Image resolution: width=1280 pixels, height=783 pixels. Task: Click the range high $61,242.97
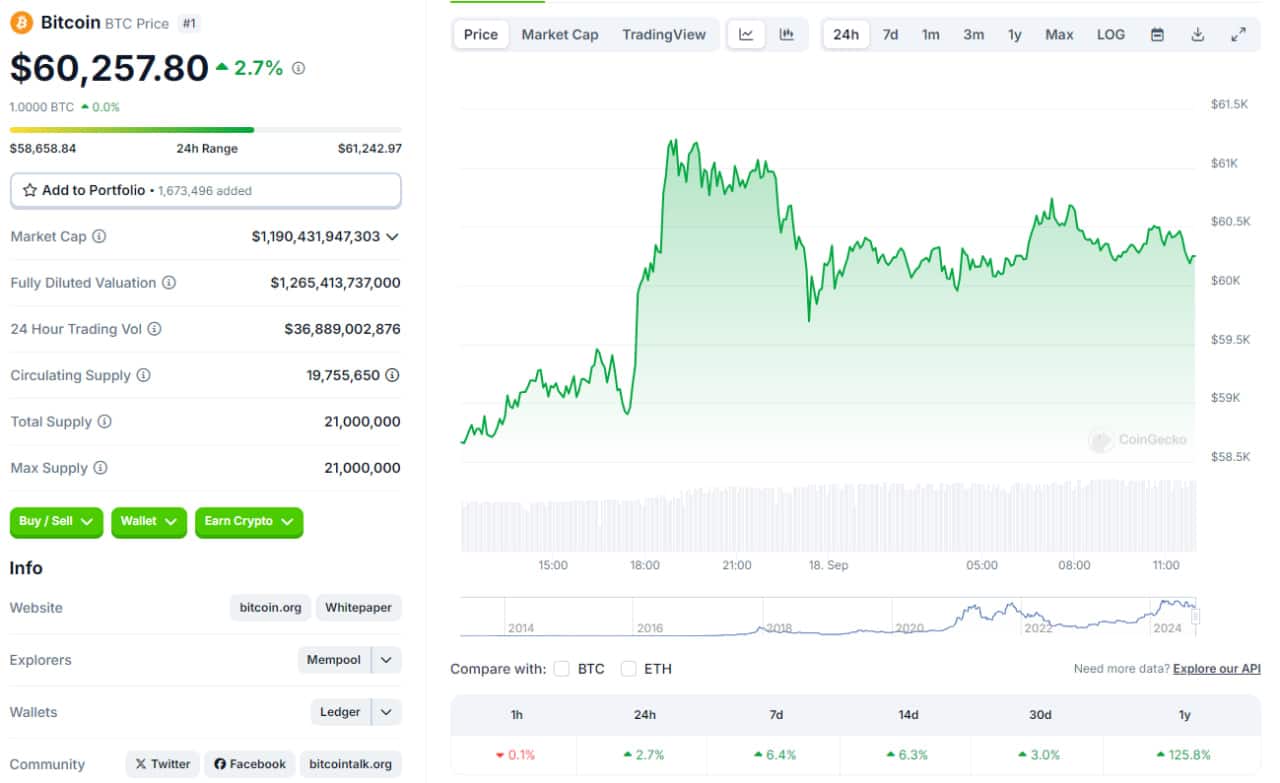[370, 148]
